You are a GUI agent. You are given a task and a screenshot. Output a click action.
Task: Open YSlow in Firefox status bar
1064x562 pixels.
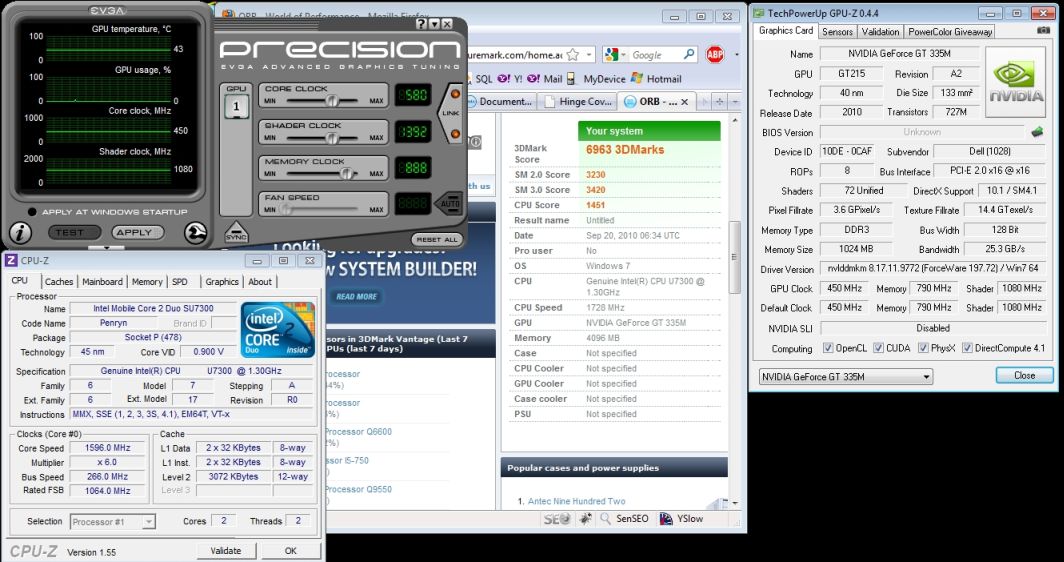coord(681,519)
